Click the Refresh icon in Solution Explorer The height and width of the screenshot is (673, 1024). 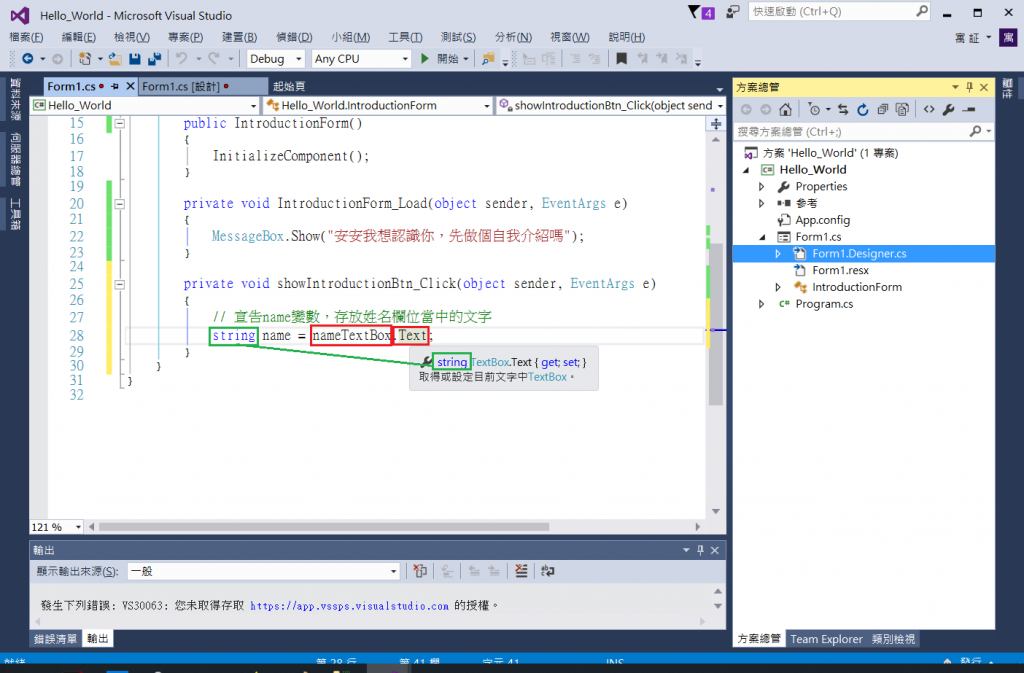click(x=863, y=109)
